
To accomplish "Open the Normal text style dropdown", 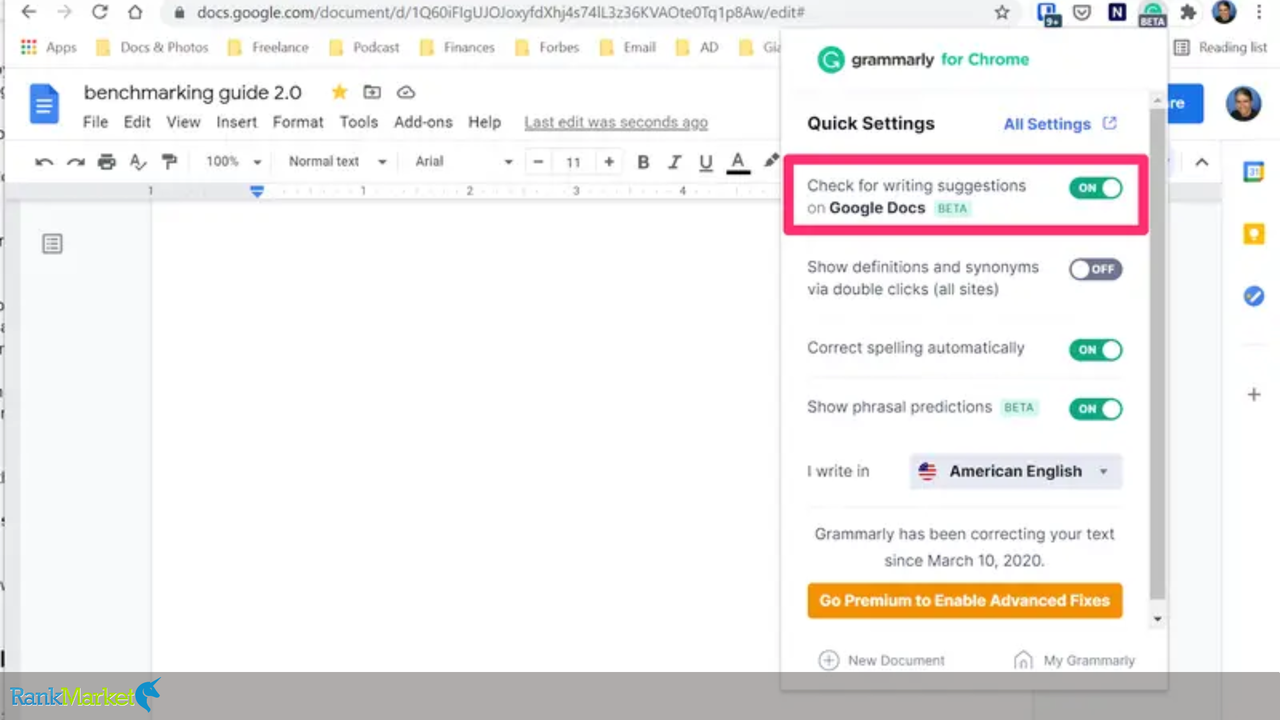I will (337, 162).
